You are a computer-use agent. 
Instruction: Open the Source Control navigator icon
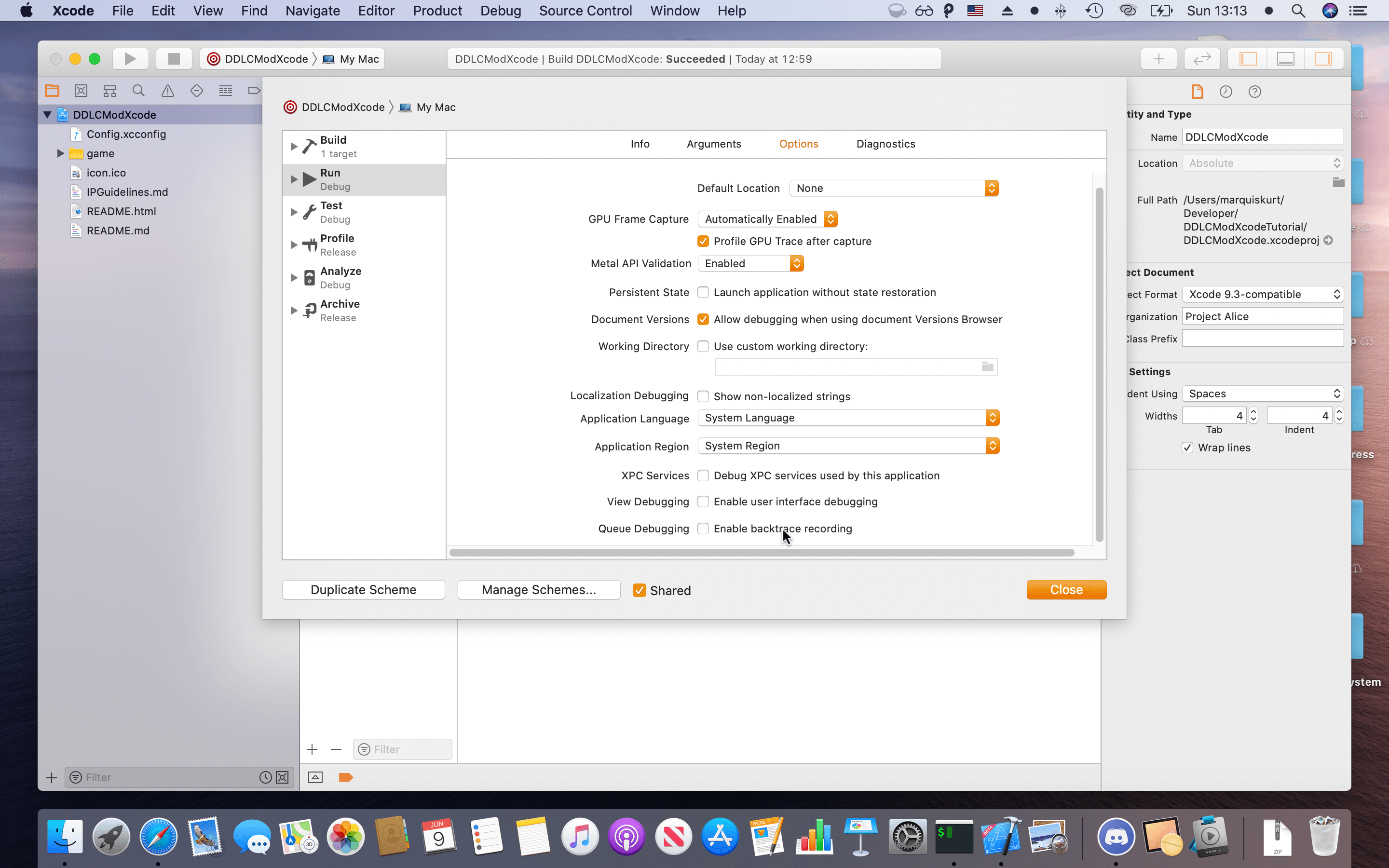tap(81, 91)
